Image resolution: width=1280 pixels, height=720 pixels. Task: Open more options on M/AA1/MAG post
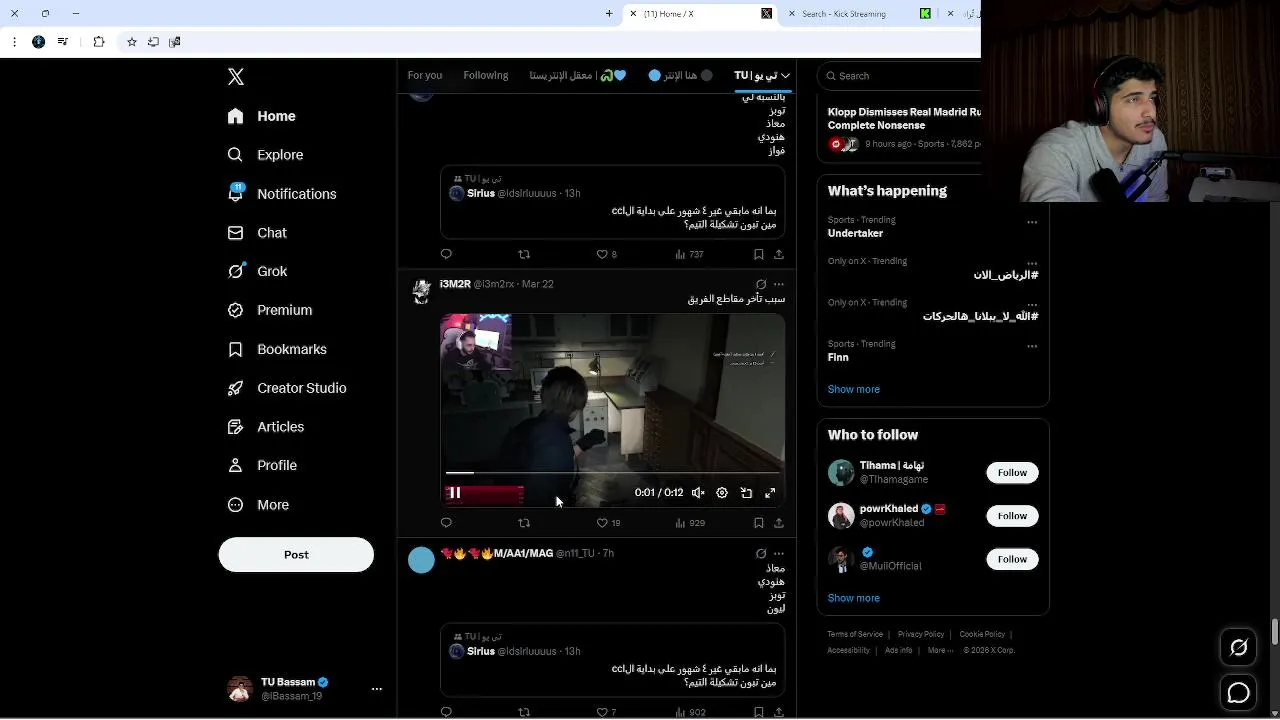point(779,553)
